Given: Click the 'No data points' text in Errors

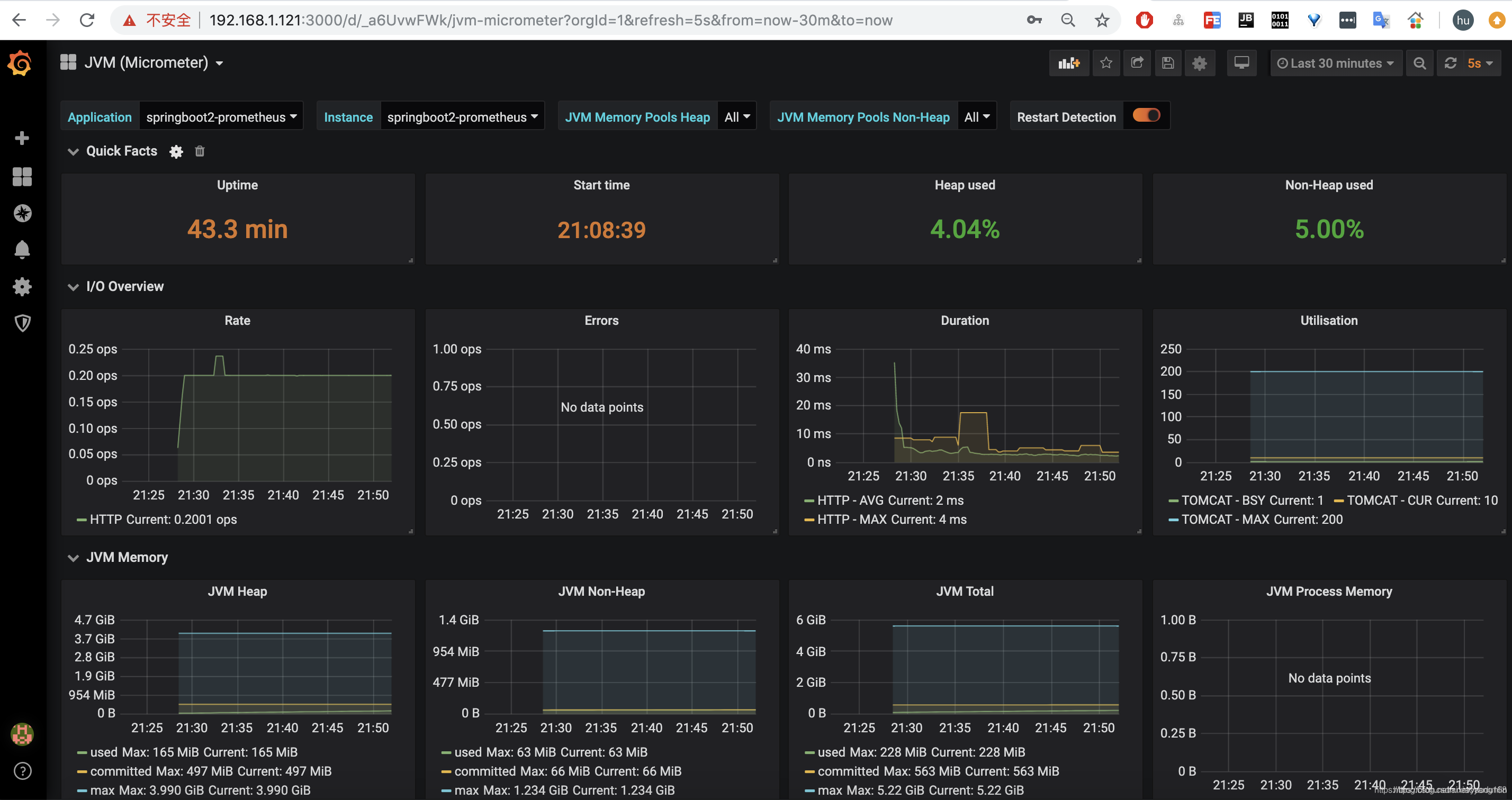Looking at the screenshot, I should tap(601, 407).
